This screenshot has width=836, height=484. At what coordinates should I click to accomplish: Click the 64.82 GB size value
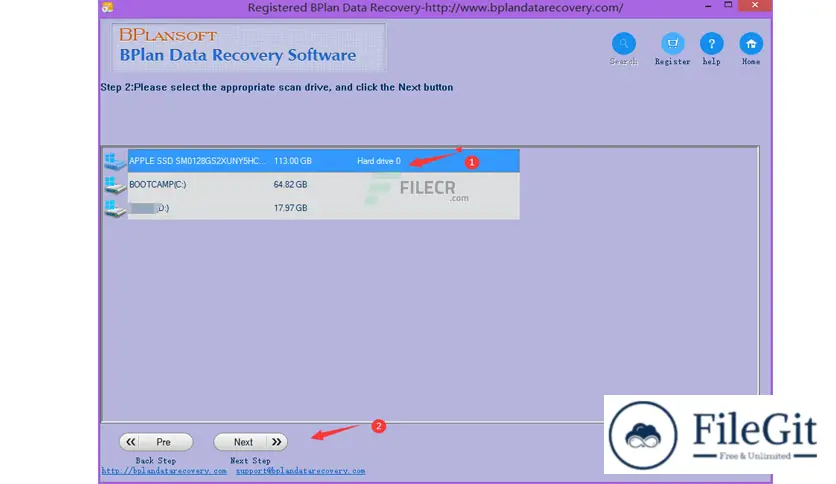291,184
